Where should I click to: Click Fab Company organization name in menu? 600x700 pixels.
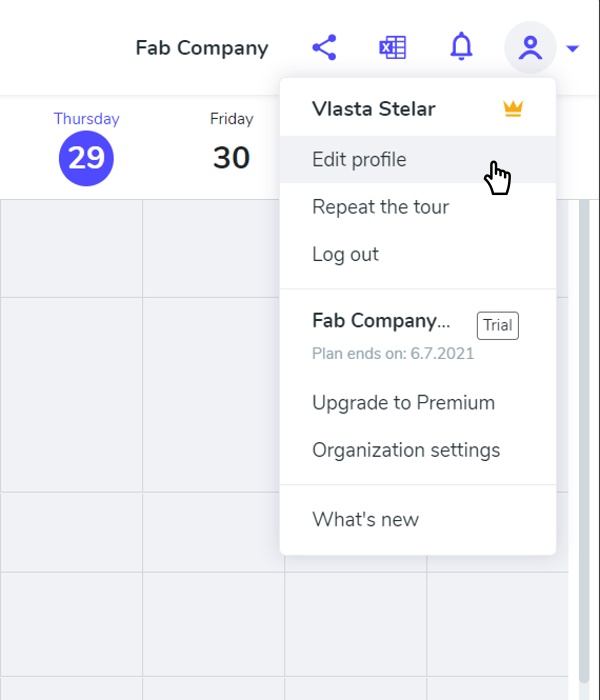(381, 321)
